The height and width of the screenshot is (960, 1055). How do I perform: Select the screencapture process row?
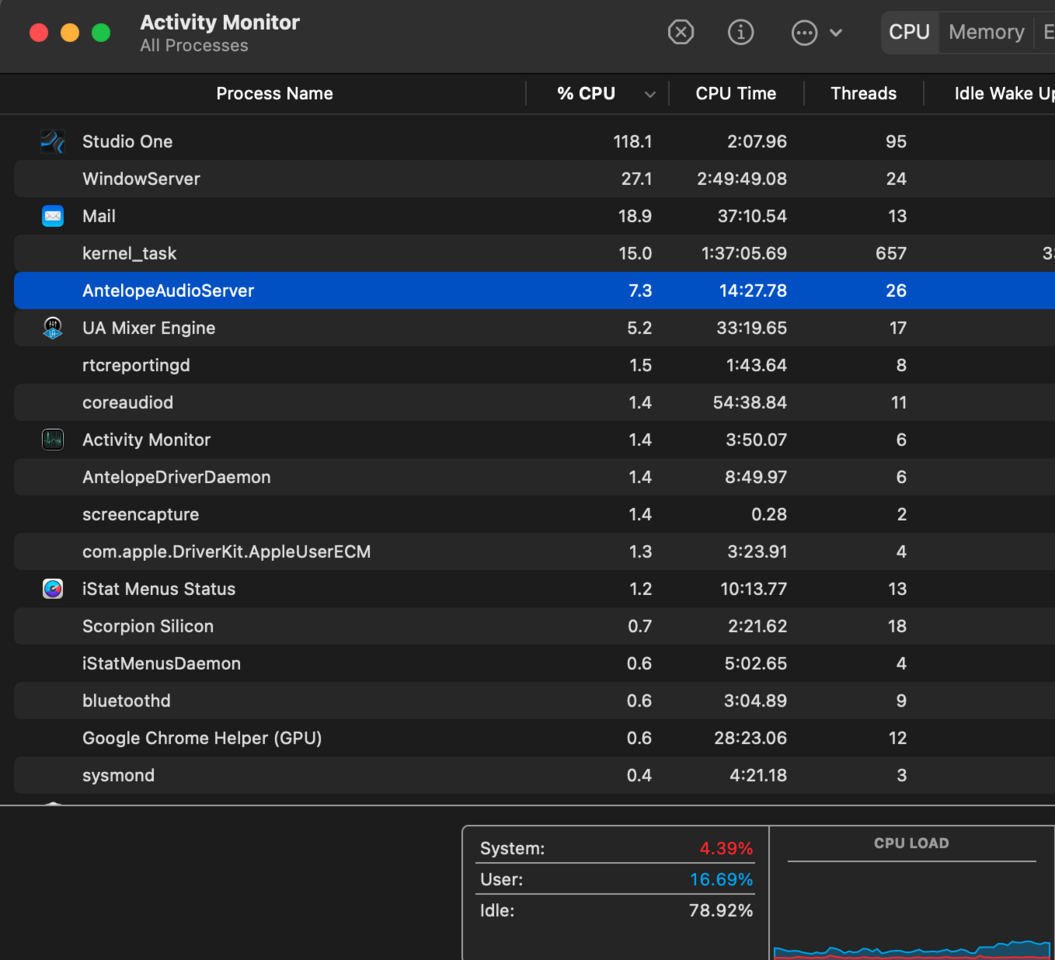pos(534,514)
